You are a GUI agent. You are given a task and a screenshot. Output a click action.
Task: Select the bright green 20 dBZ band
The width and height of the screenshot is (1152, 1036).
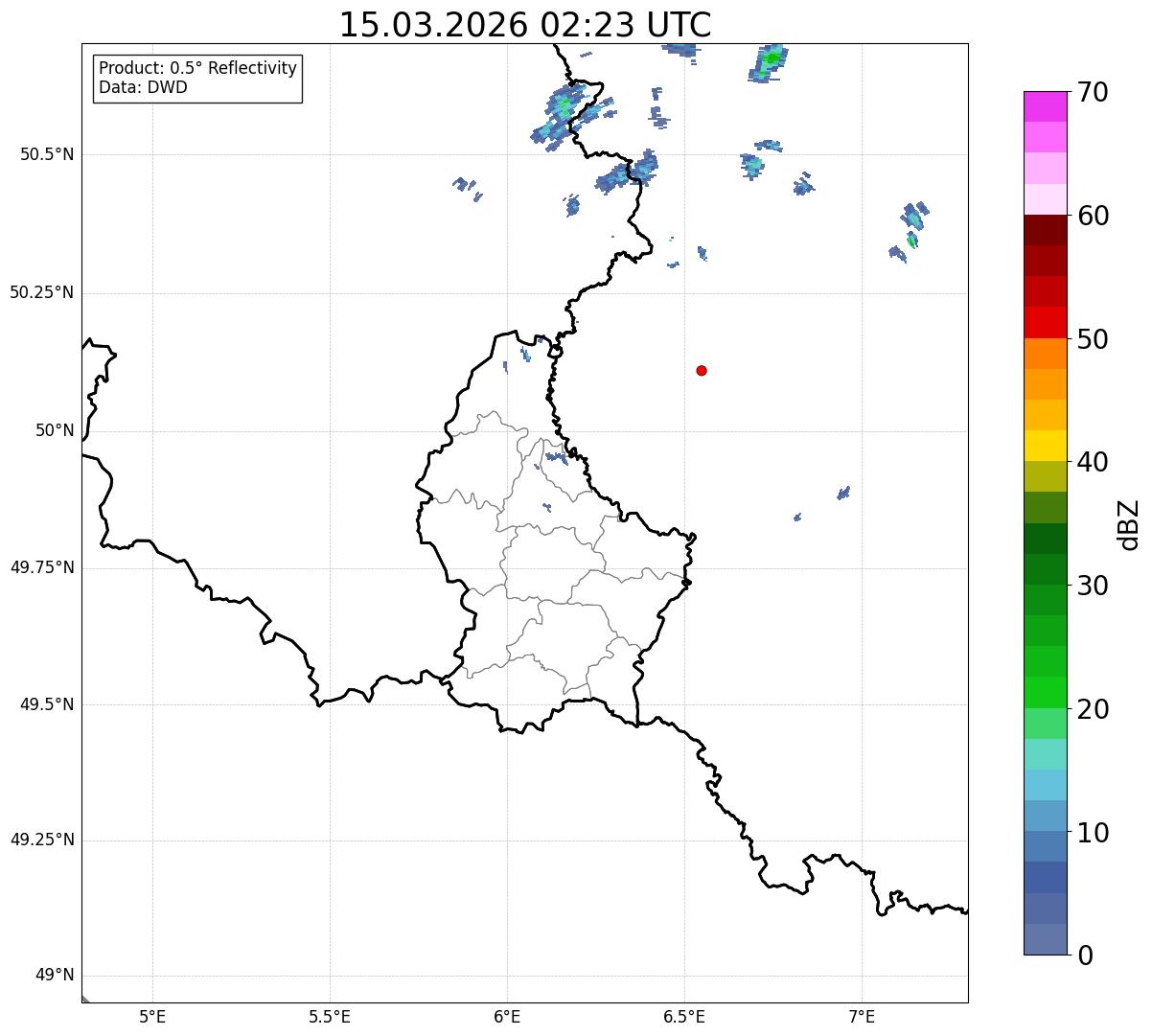[1045, 692]
